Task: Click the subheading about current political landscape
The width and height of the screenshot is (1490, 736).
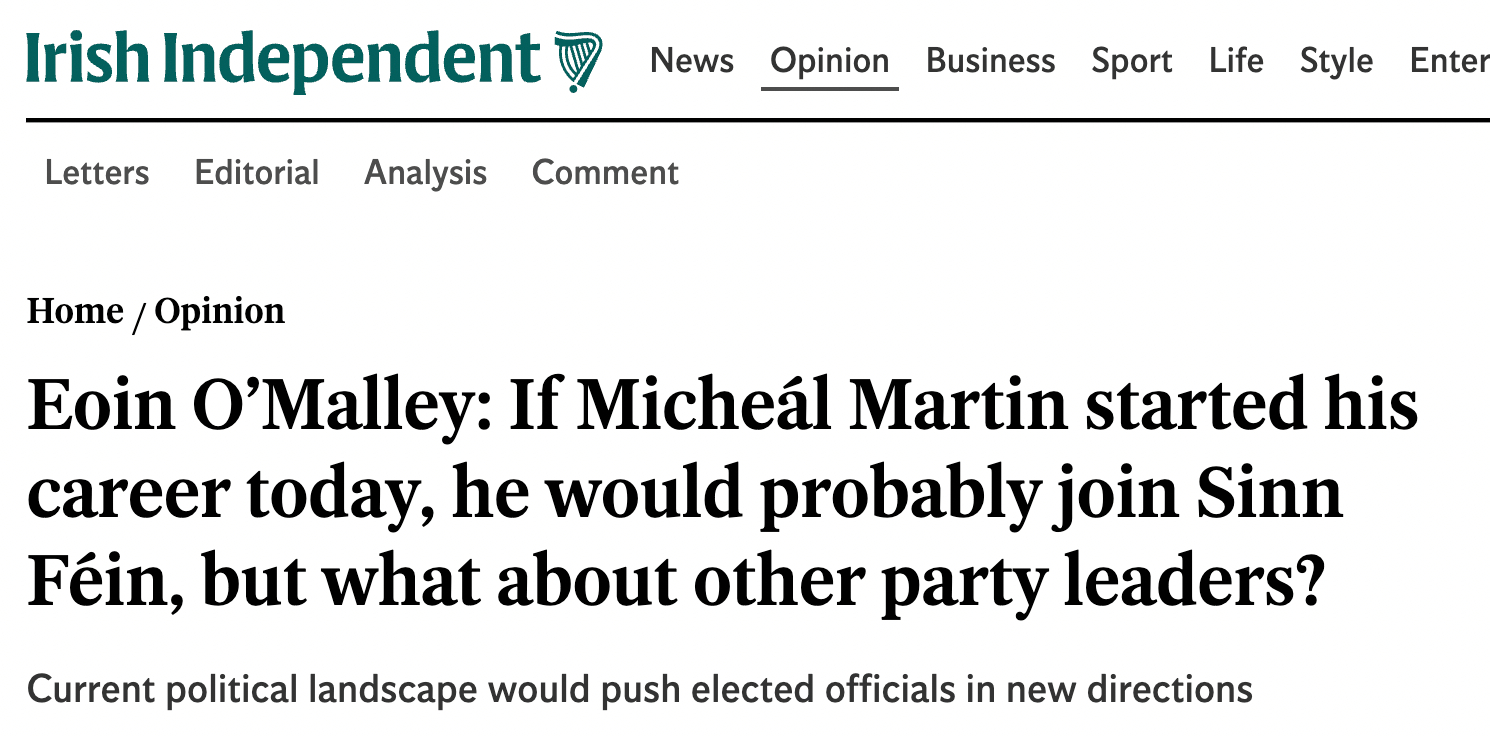Action: click(639, 690)
